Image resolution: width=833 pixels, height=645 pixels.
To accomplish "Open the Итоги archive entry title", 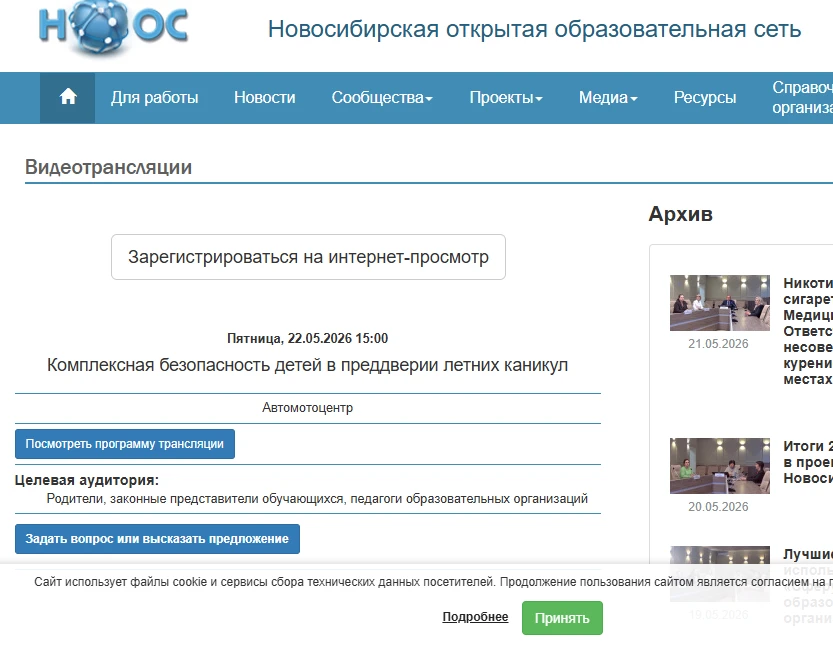I will (x=808, y=462).
